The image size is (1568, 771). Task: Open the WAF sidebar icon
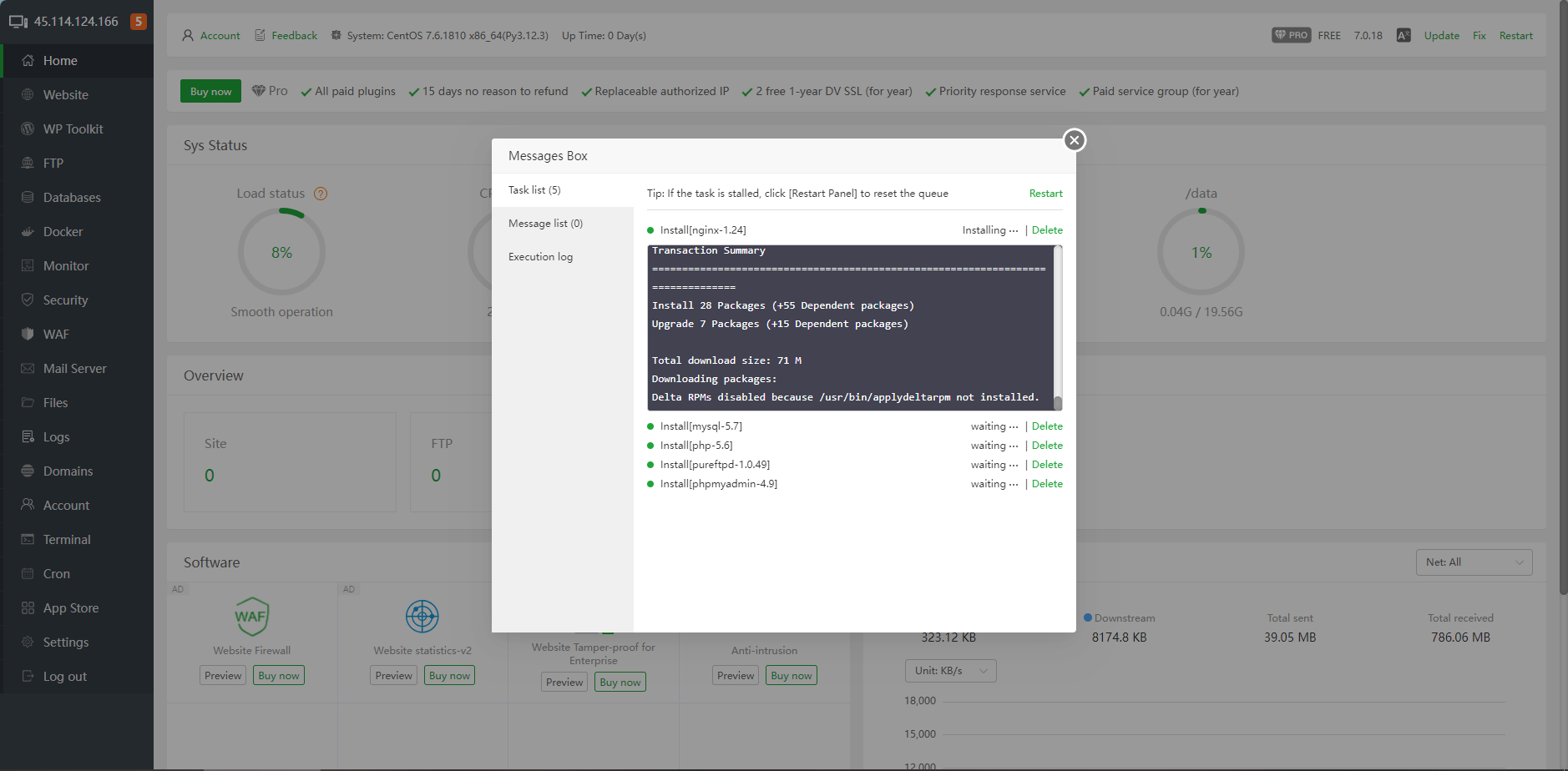coord(28,334)
